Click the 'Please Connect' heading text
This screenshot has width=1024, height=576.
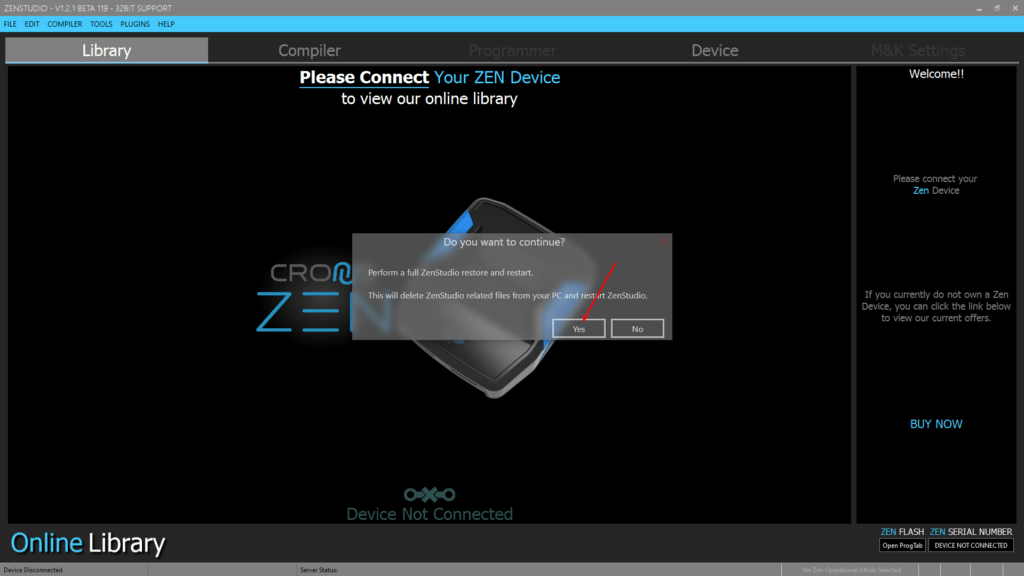click(x=364, y=77)
